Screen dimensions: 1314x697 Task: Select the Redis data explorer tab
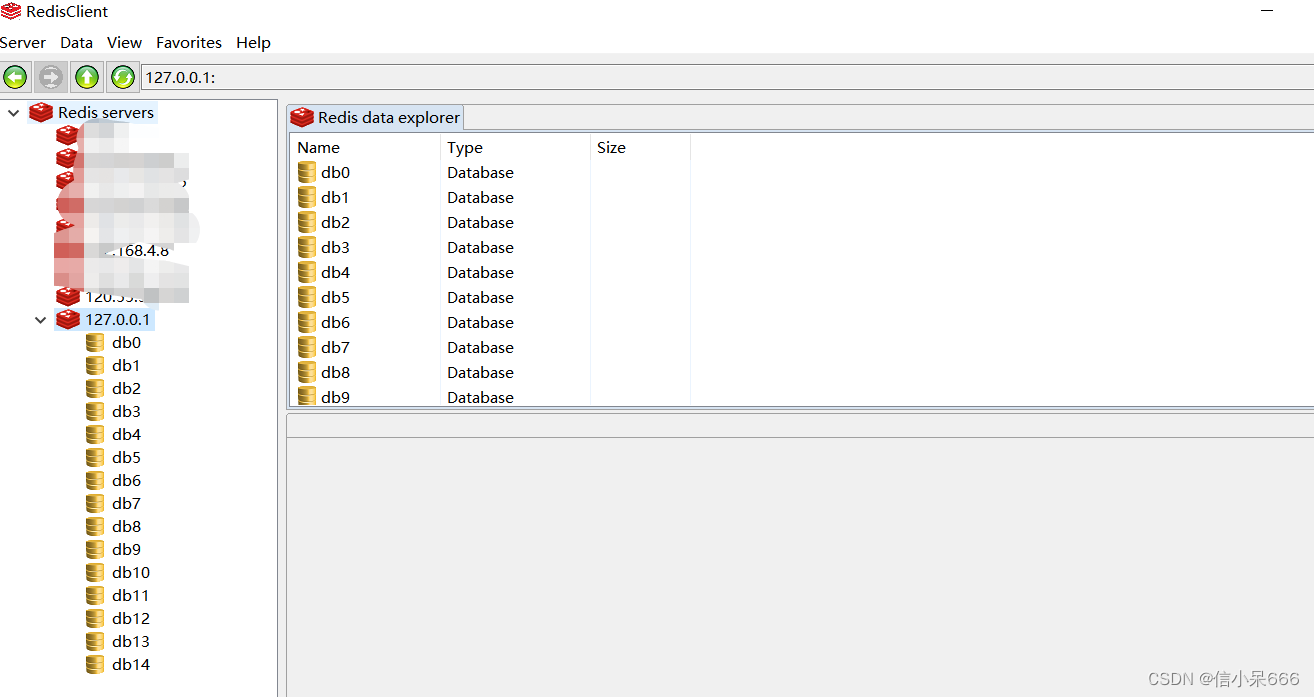375,117
